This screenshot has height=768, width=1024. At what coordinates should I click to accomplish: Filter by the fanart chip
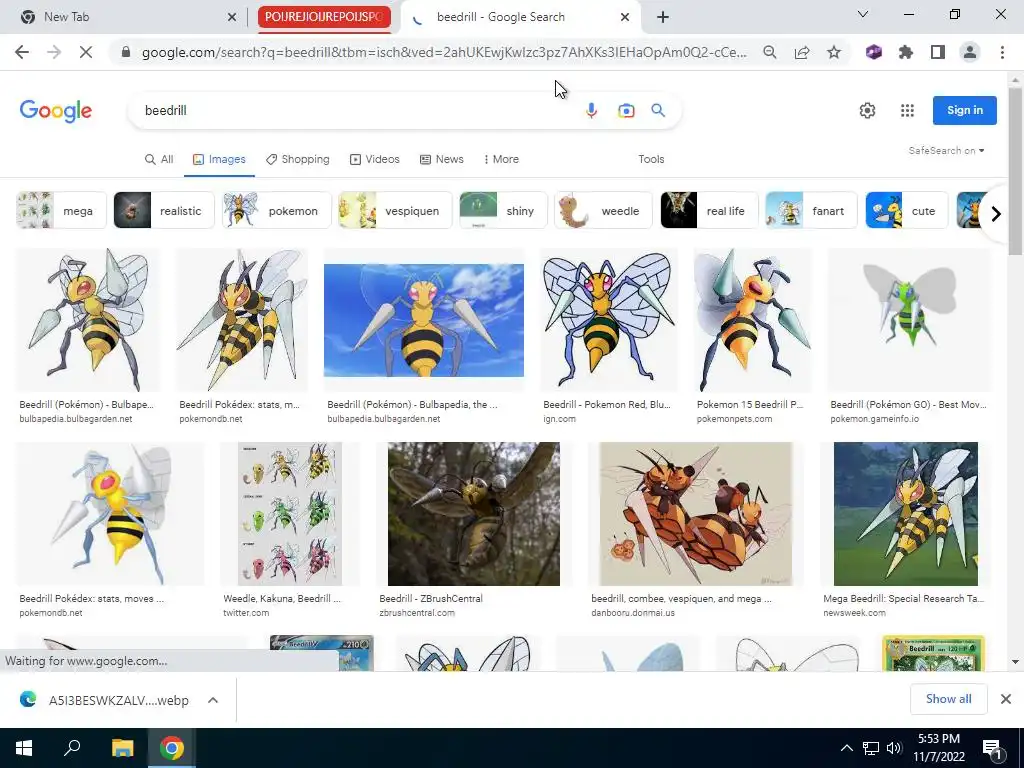tap(811, 210)
